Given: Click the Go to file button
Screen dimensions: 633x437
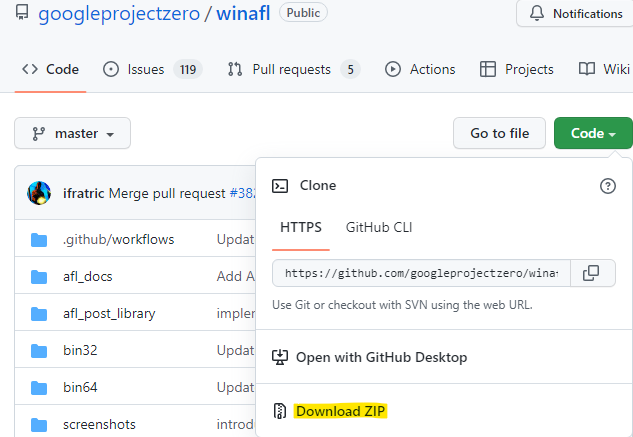Looking at the screenshot, I should click(499, 133).
